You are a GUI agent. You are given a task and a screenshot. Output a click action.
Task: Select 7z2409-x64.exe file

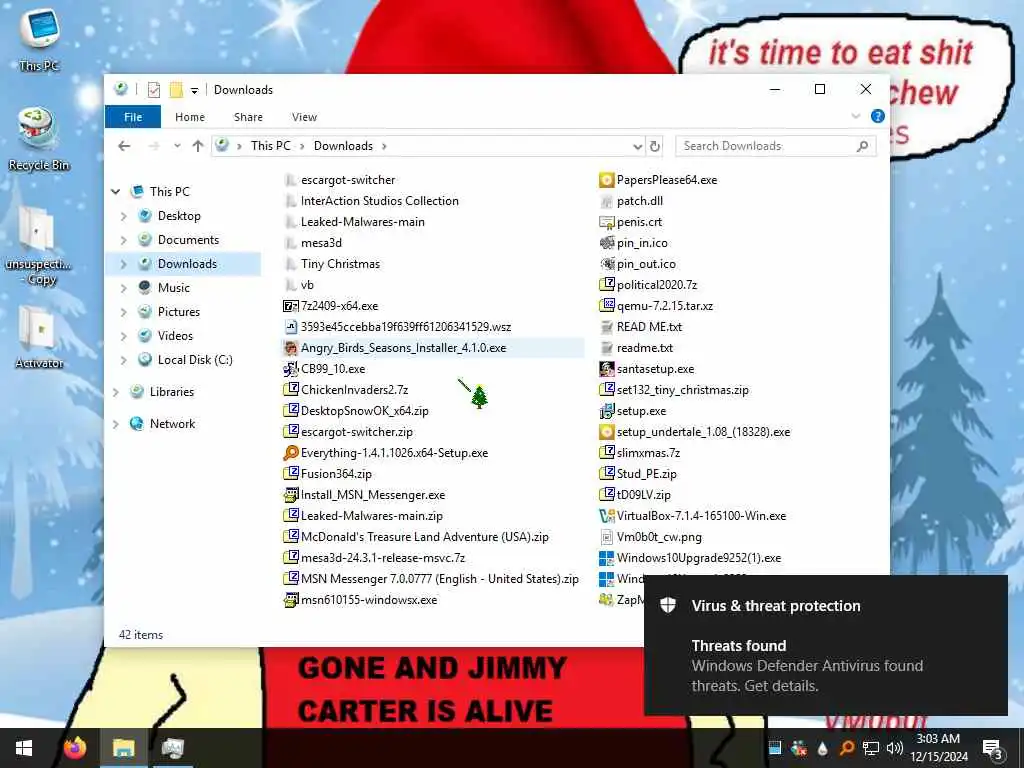(330, 306)
